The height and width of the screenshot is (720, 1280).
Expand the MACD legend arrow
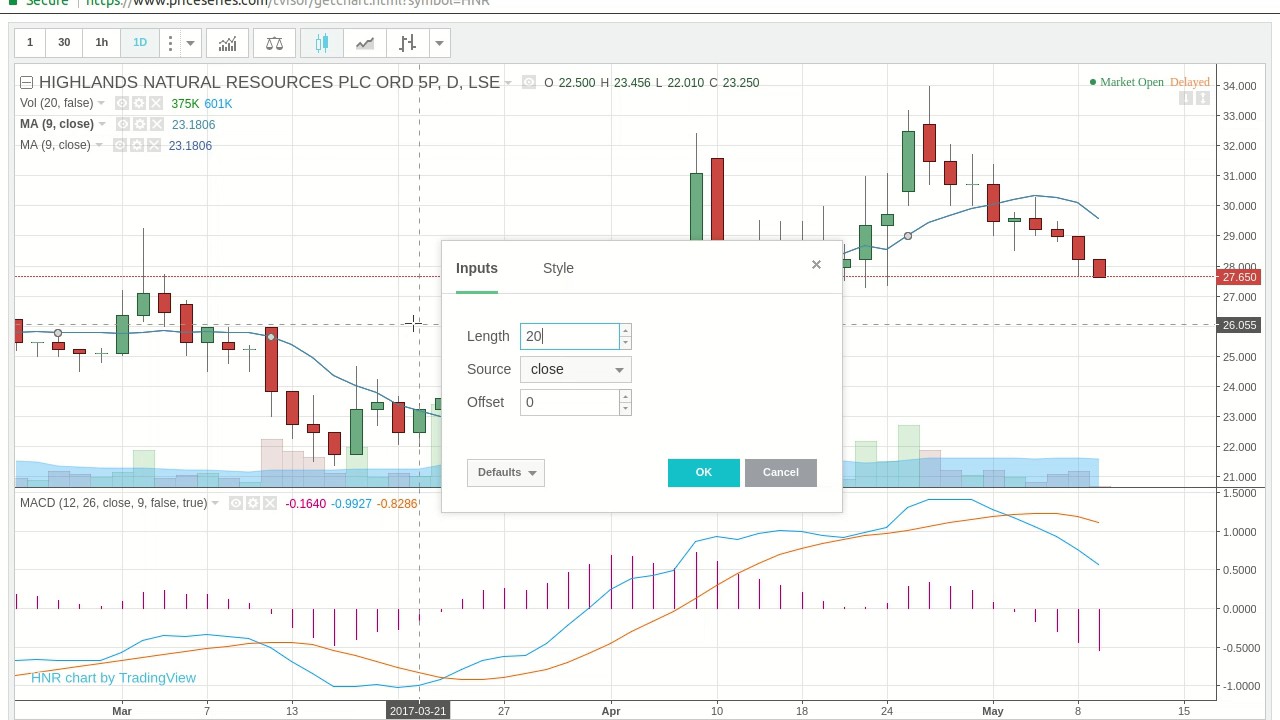point(215,503)
